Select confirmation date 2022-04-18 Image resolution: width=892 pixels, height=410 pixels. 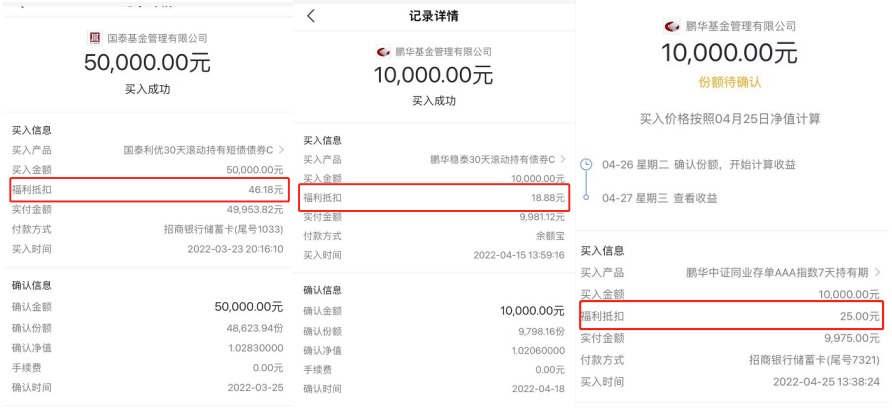[x=538, y=389]
